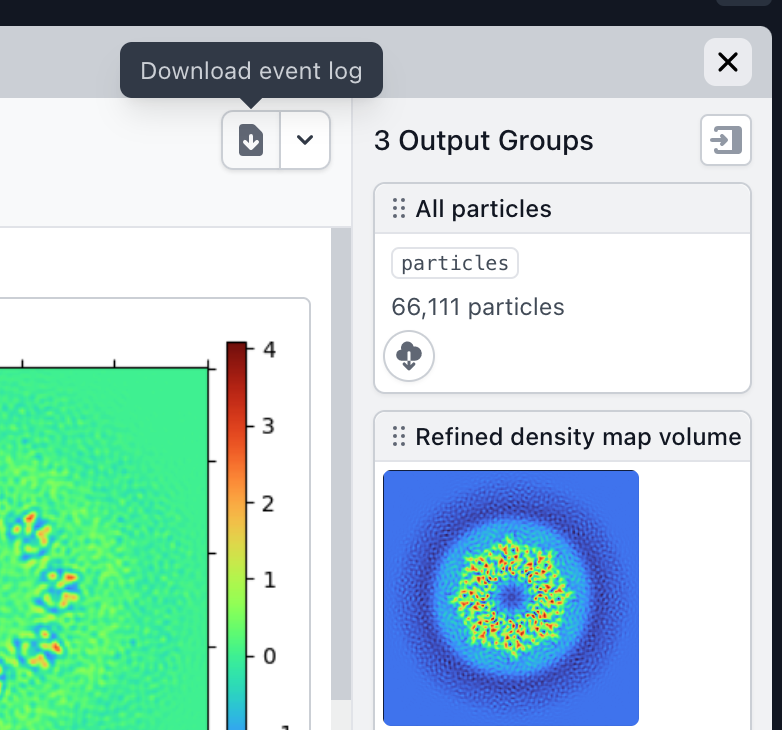
Task: Click the colorbar tick label 4
Action: (x=269, y=349)
